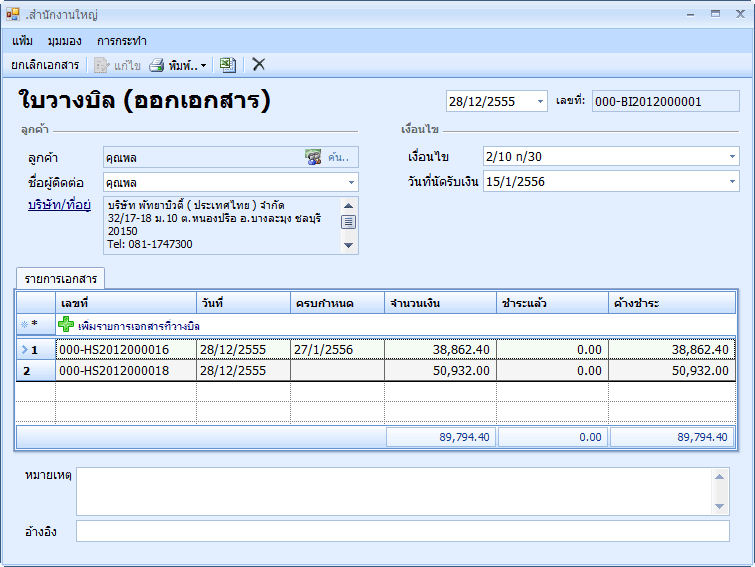The image size is (755, 567).
Task: Click the customer search (ค้น) icon
Action: [x=314, y=157]
